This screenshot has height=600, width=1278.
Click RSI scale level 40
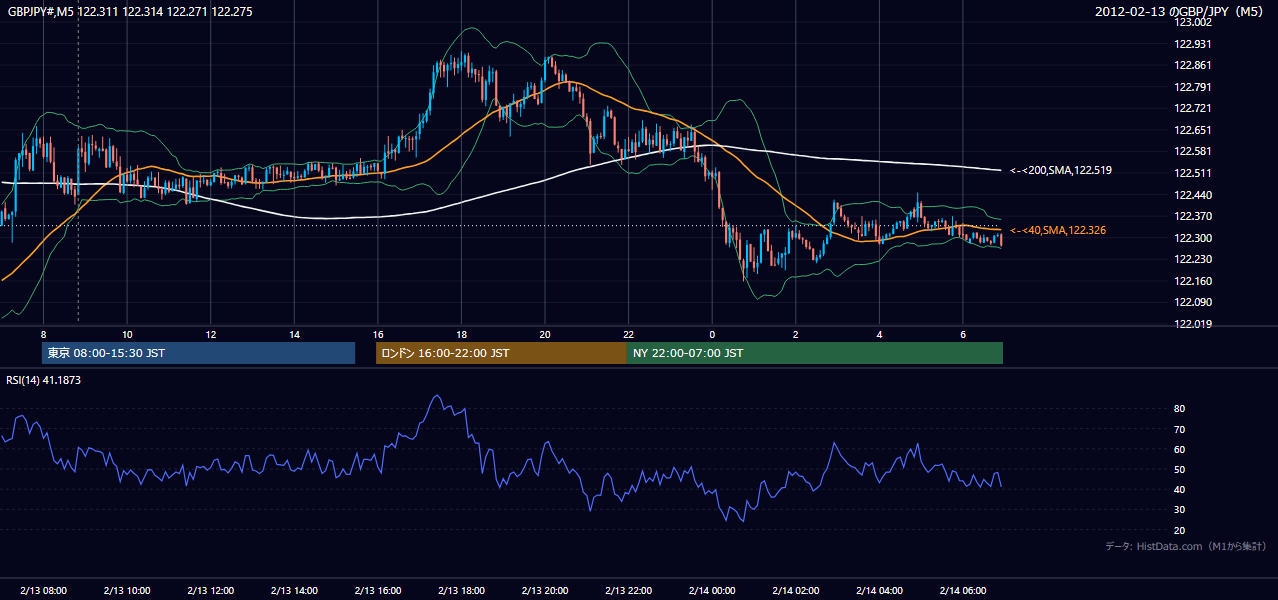click(x=1180, y=489)
